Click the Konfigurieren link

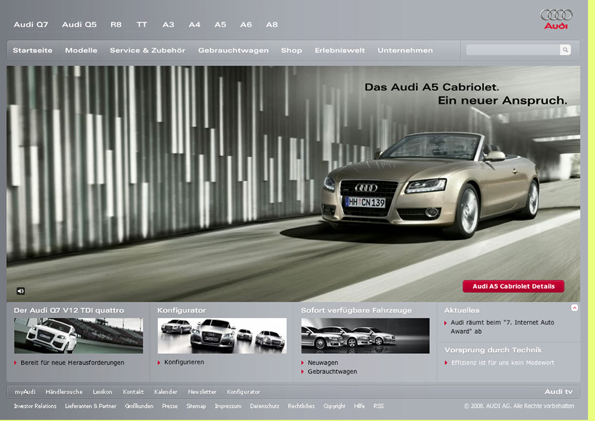pyautogui.click(x=184, y=362)
